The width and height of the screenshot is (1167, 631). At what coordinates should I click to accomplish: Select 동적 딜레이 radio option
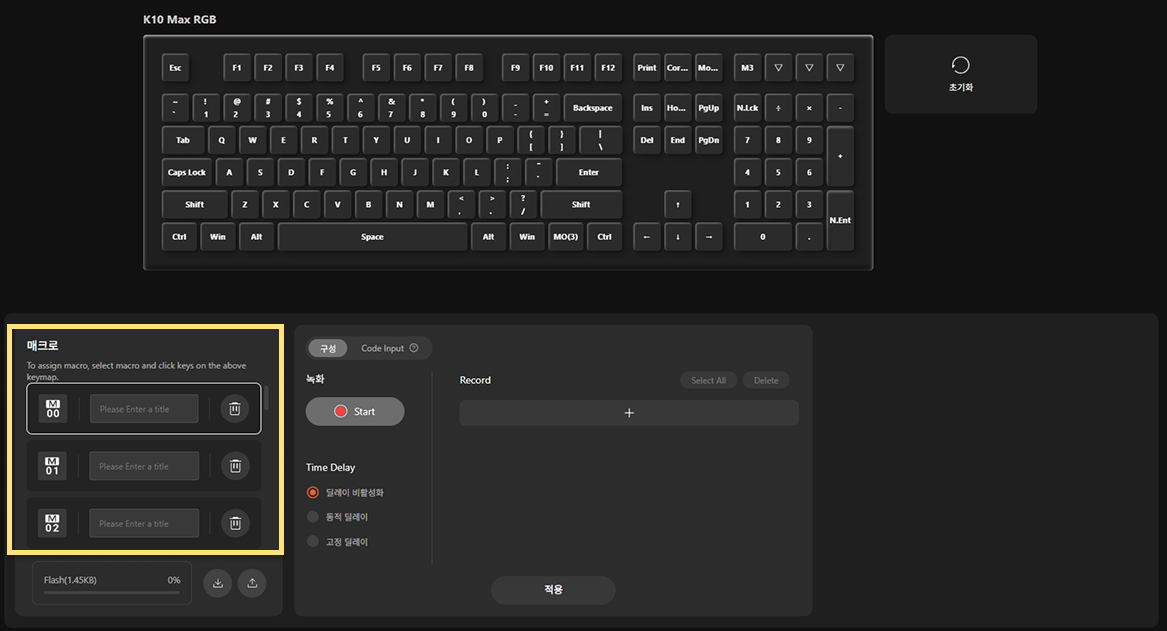tap(313, 516)
